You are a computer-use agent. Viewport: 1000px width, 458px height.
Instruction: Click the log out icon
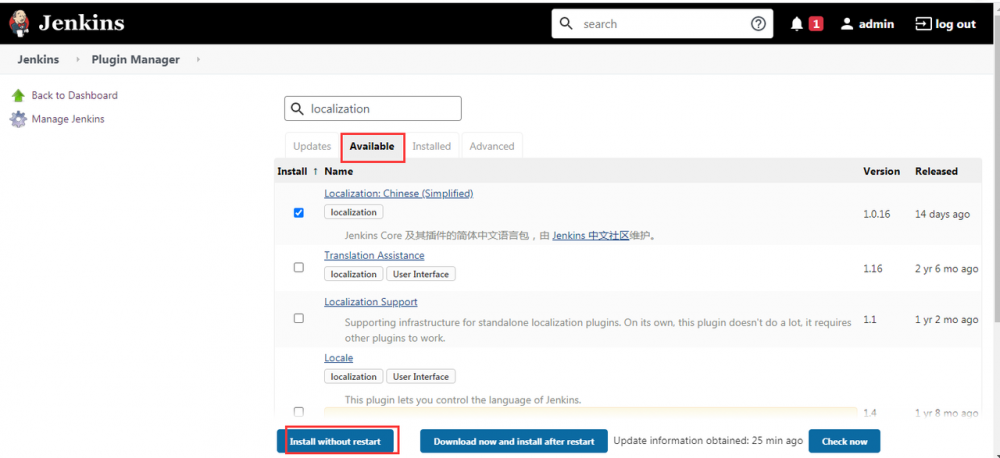[x=923, y=24]
